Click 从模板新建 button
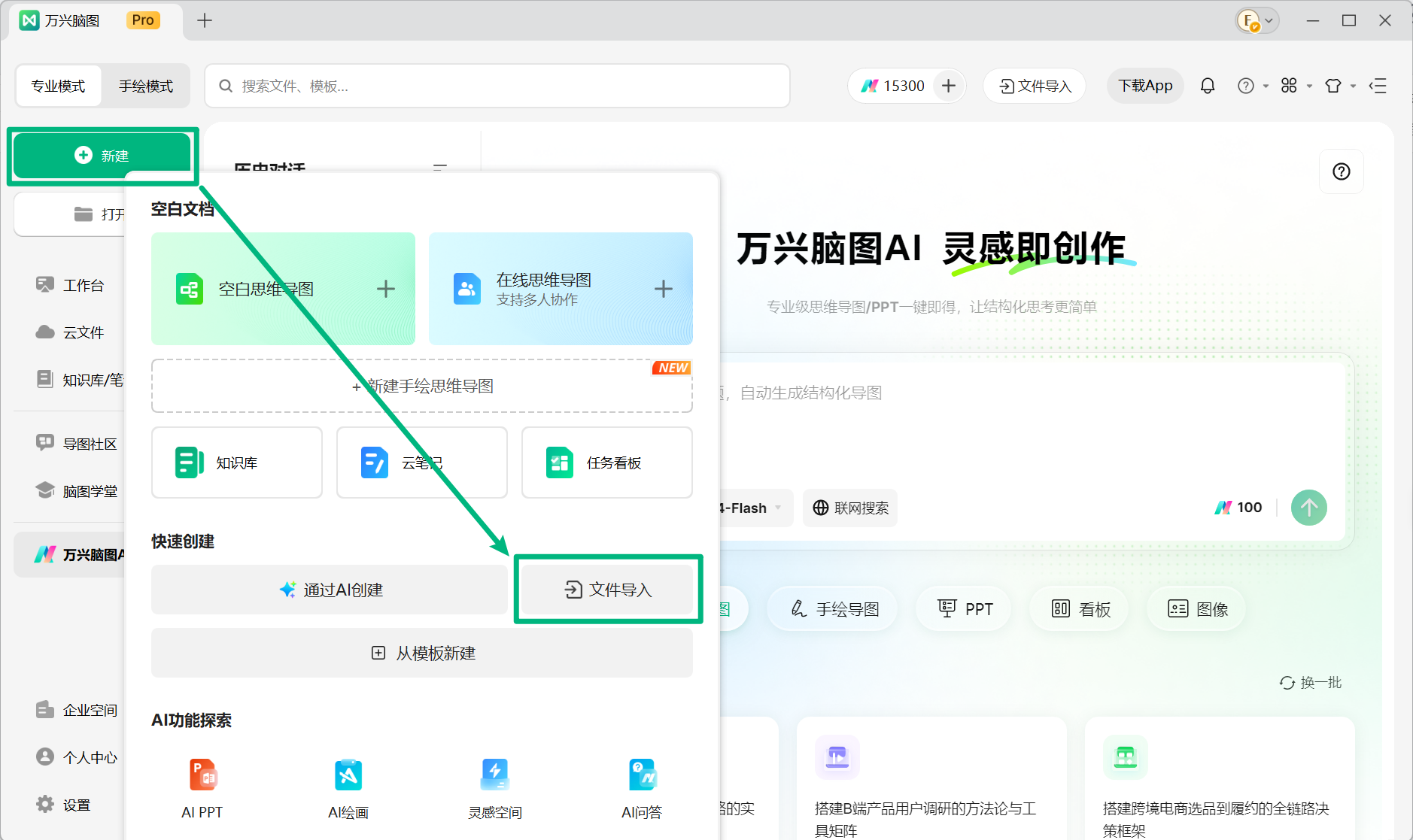Image resolution: width=1413 pixels, height=840 pixels. [x=422, y=653]
